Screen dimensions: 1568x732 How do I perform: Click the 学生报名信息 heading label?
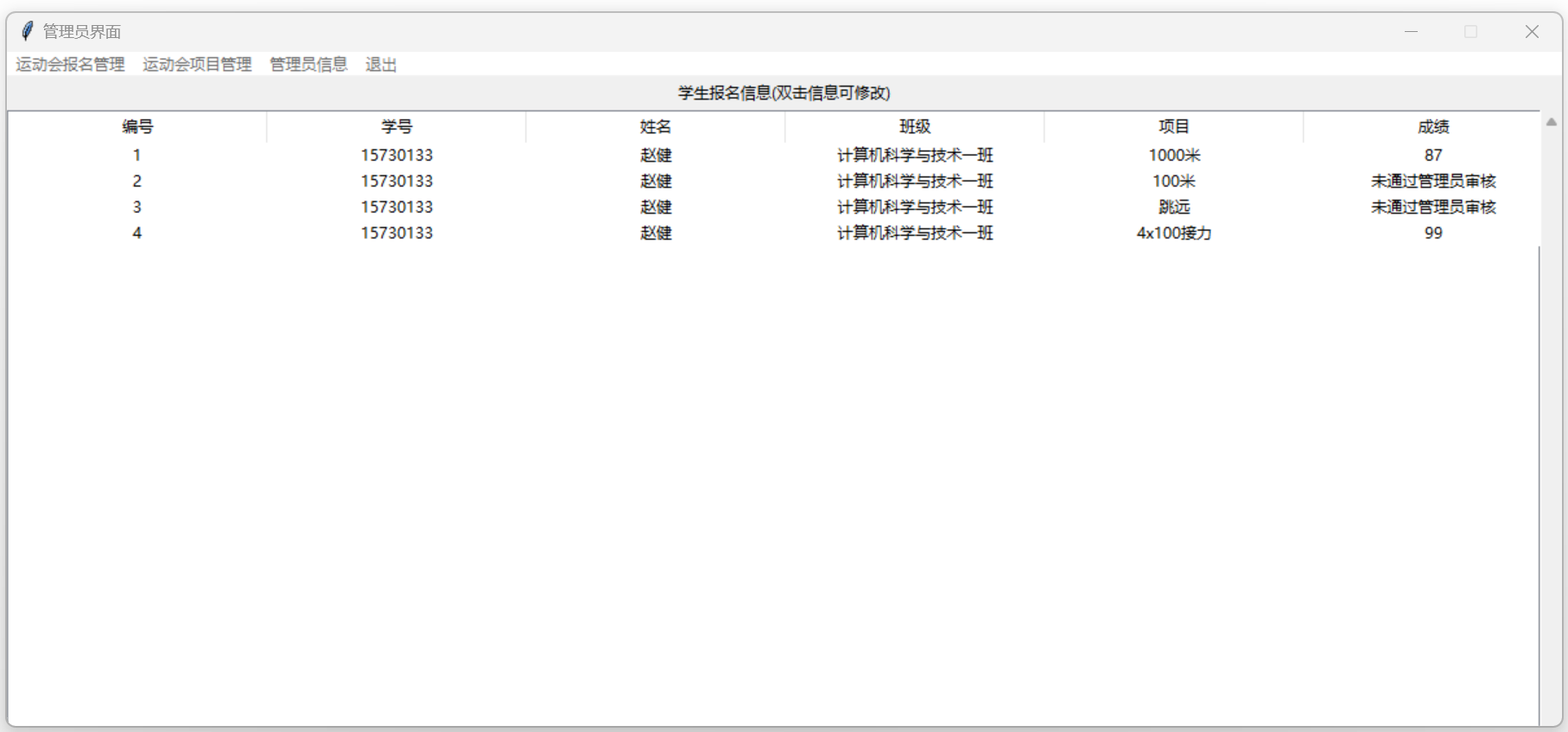784,93
